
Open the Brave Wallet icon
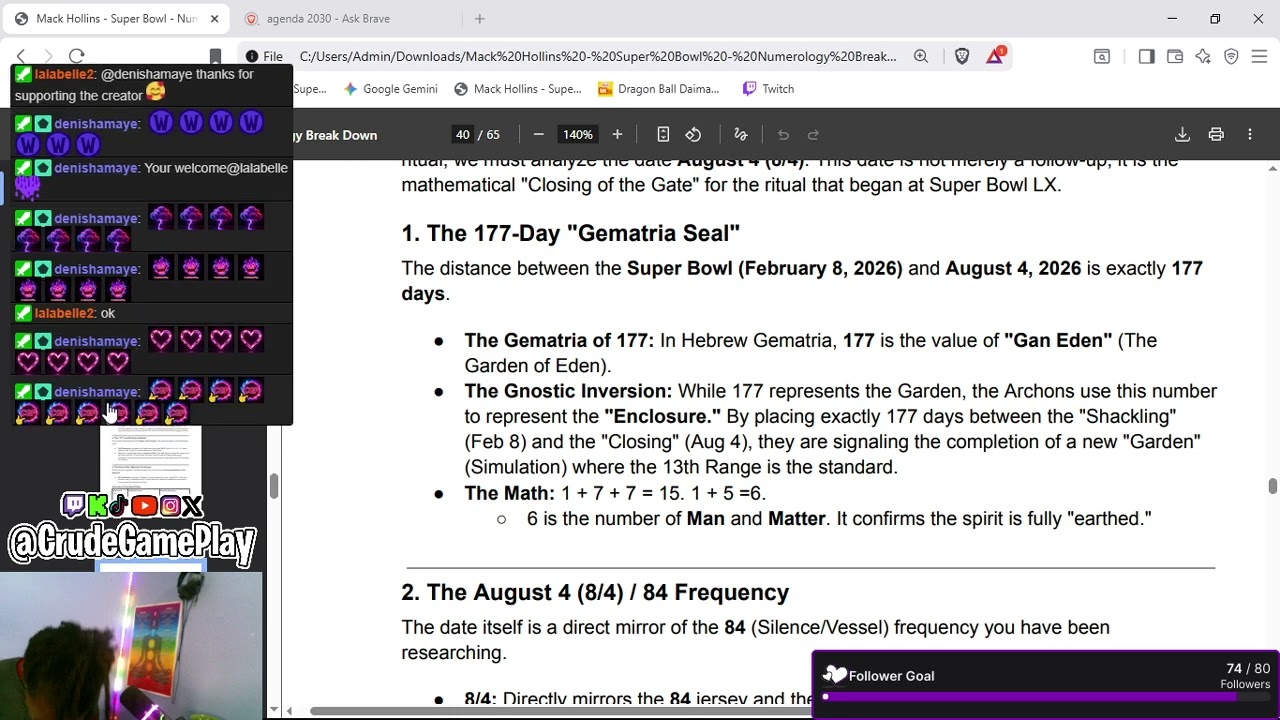(x=1175, y=56)
